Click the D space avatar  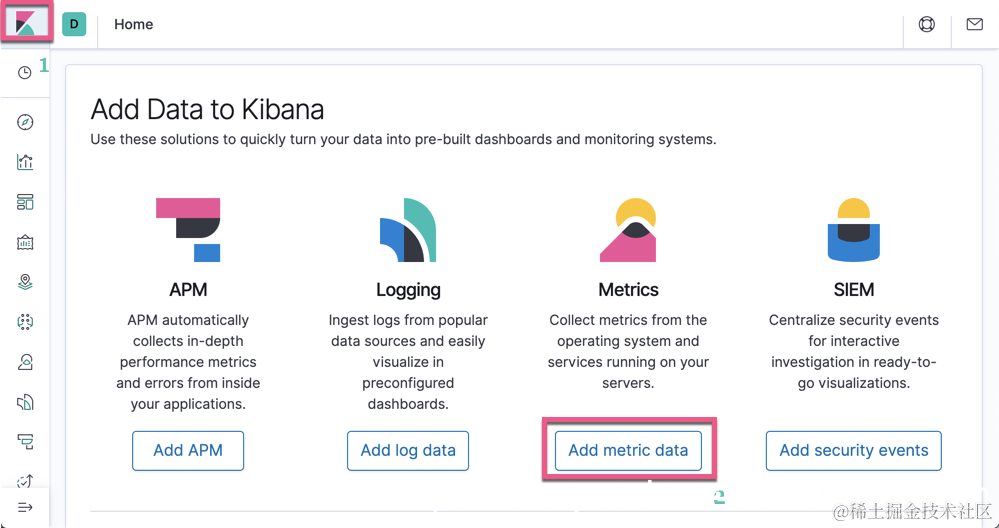click(x=74, y=24)
